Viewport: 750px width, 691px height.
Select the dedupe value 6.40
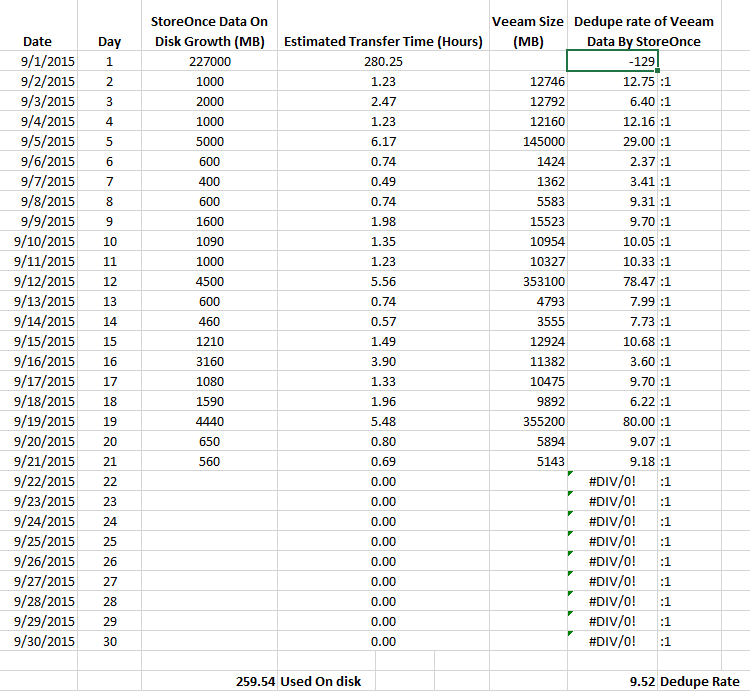[612, 101]
